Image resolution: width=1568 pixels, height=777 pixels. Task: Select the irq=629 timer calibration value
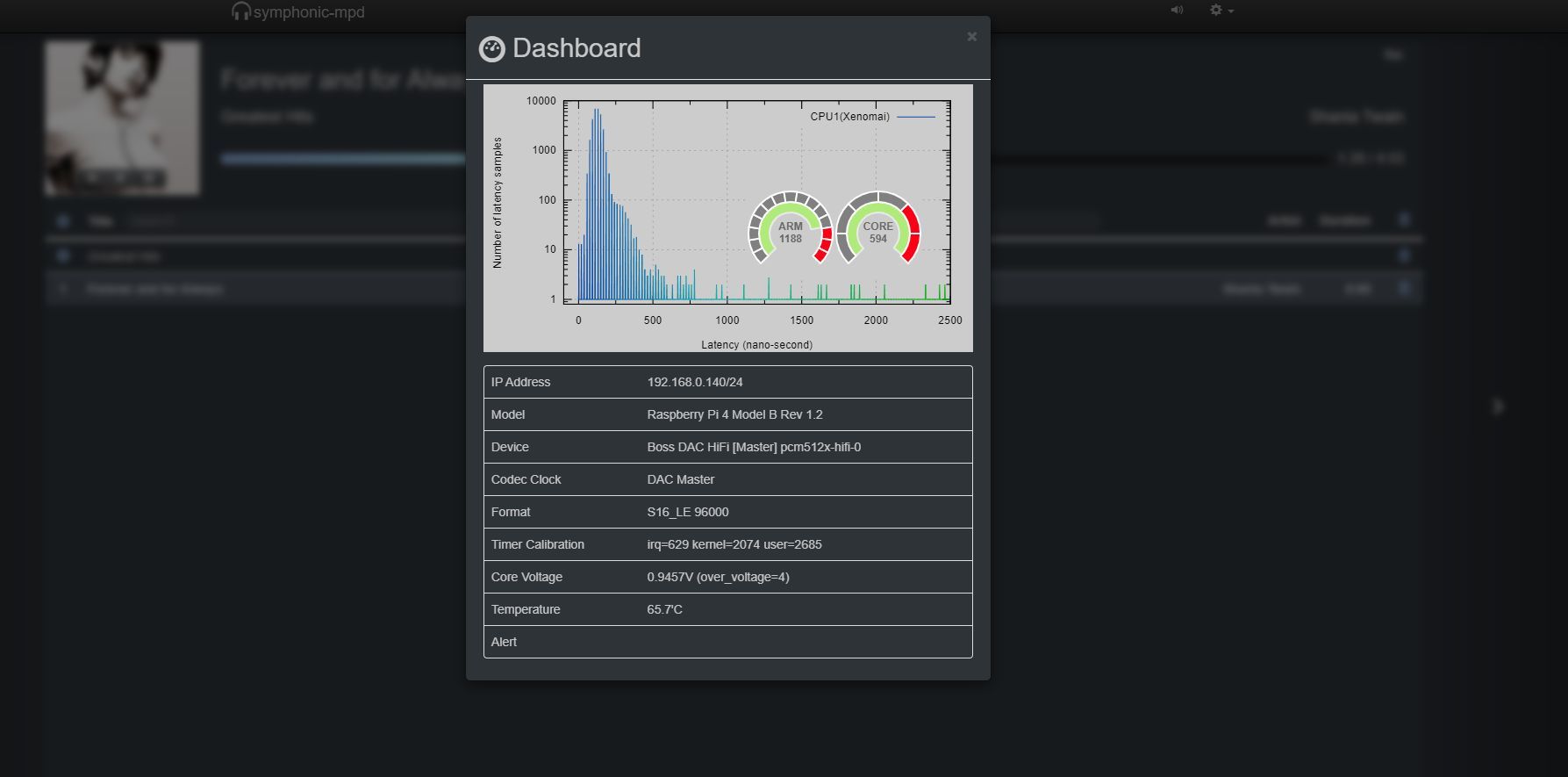point(734,544)
